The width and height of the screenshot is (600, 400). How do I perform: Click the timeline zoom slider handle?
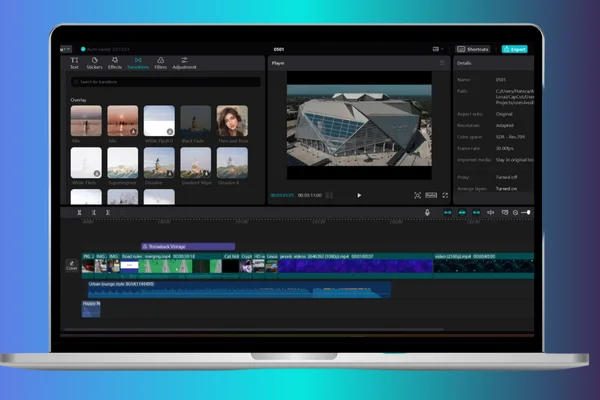[x=528, y=212]
